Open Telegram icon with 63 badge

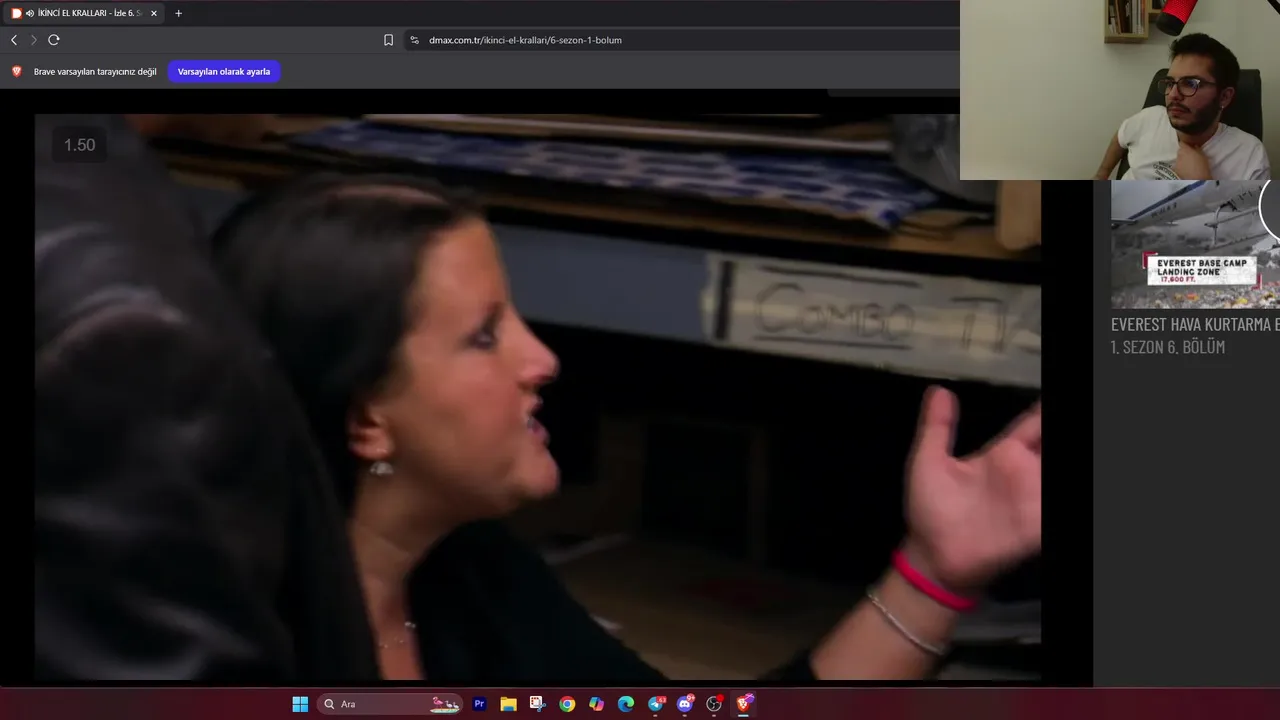pyautogui.click(x=656, y=704)
